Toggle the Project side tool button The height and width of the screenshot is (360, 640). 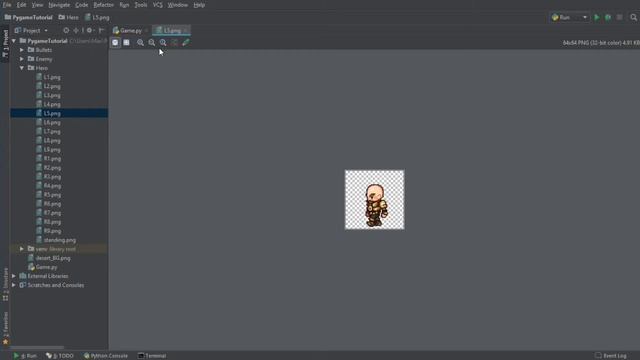click(x=5, y=44)
